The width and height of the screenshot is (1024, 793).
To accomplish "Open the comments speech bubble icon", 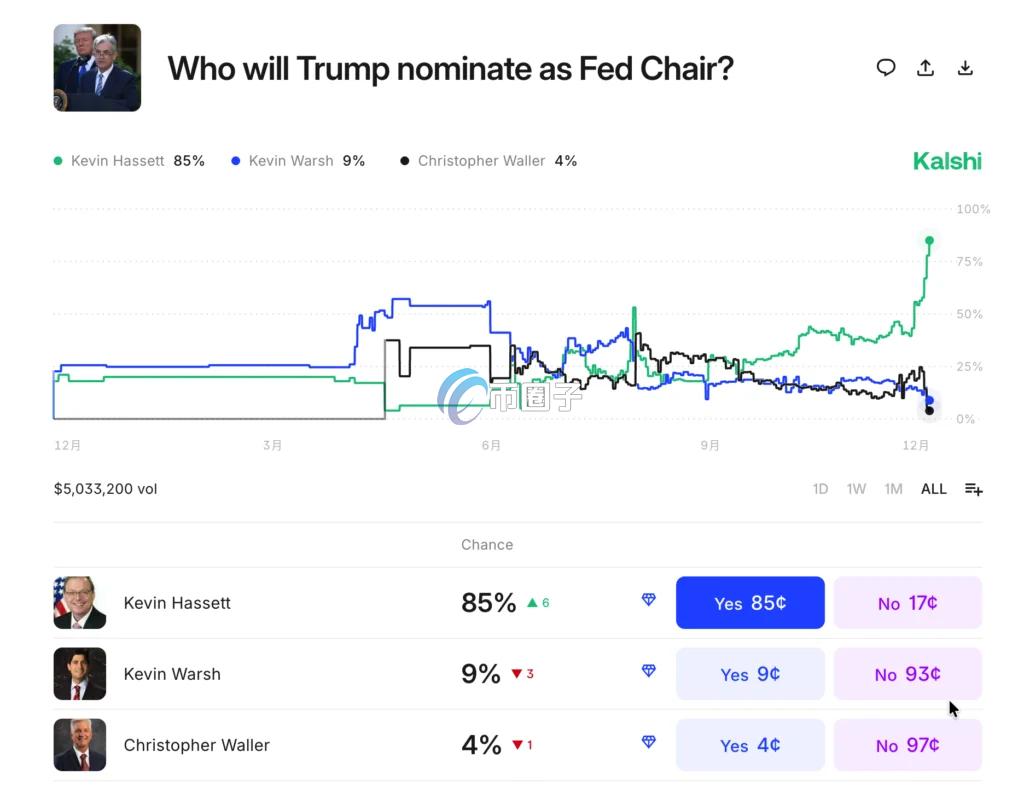I will pyautogui.click(x=886, y=68).
